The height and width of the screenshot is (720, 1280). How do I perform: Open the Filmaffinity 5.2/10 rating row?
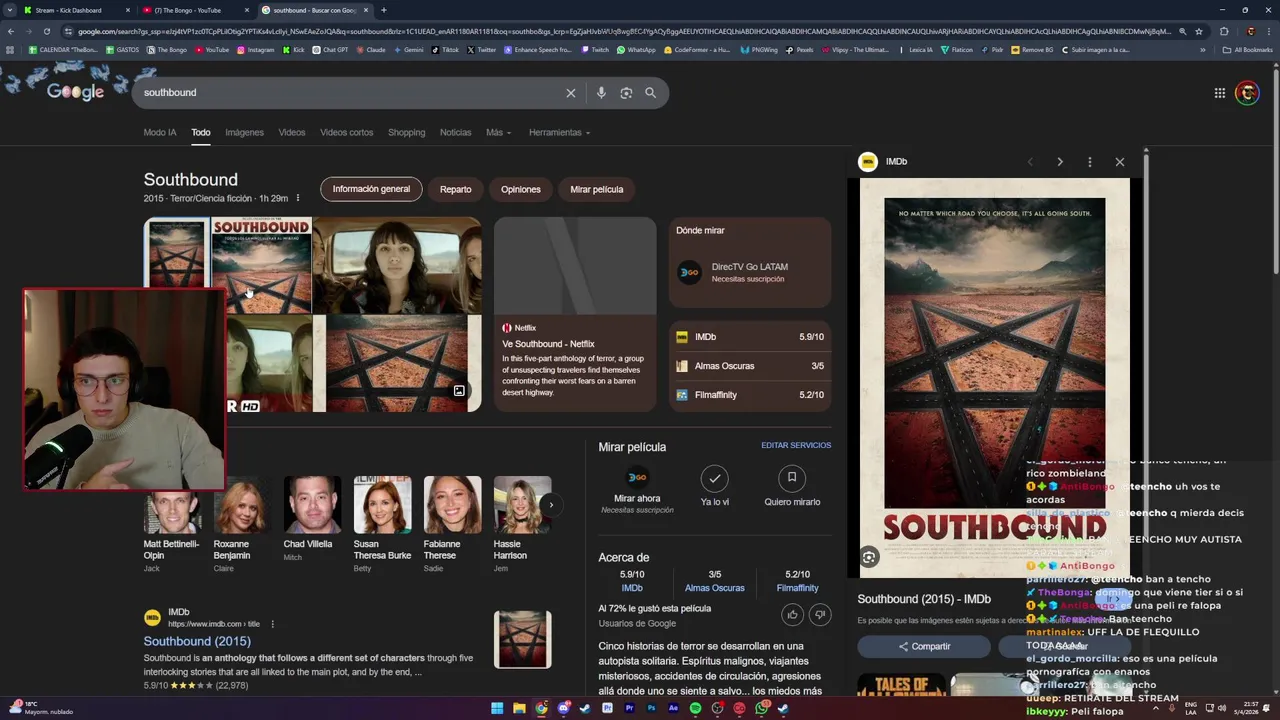click(x=750, y=395)
